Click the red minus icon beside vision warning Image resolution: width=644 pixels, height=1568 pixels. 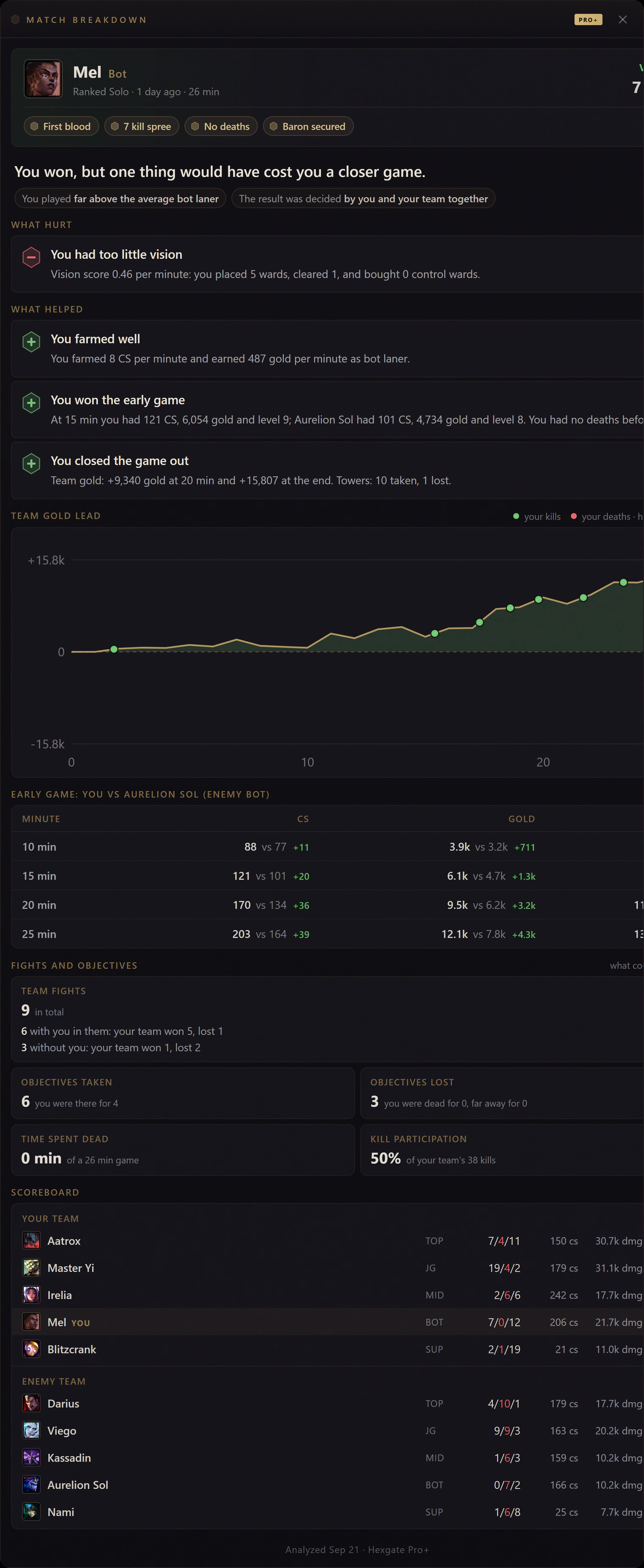(32, 258)
